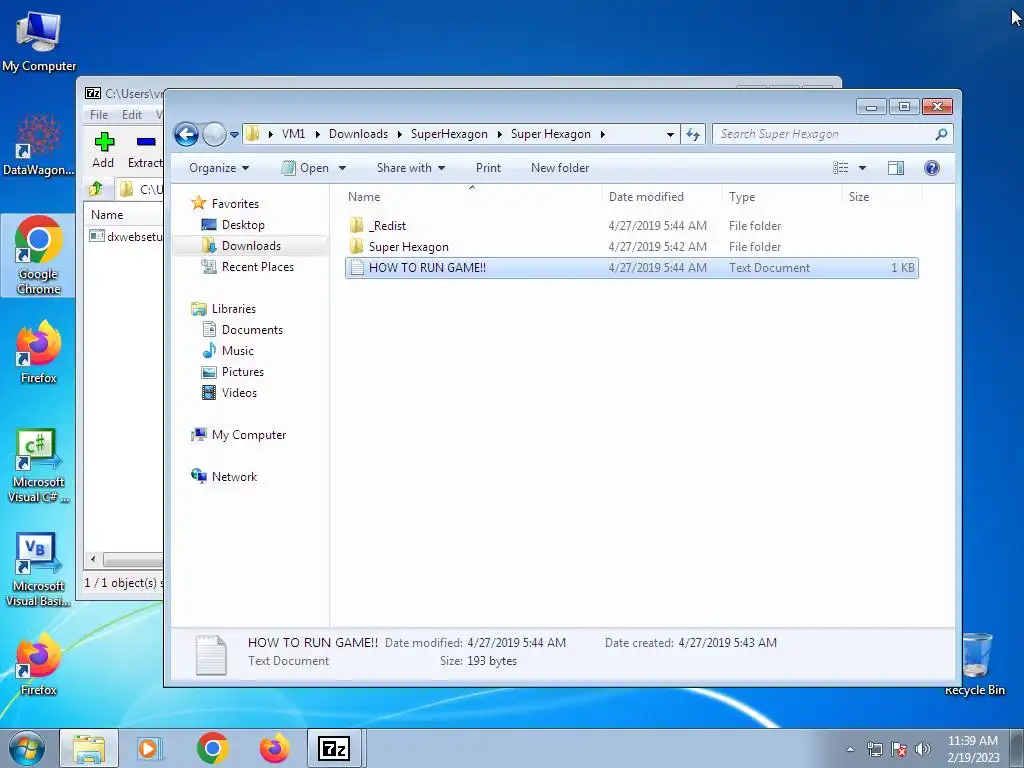Screen dimensions: 1024x768
Task: Click VM1 in the address breadcrumb
Action: pos(293,134)
